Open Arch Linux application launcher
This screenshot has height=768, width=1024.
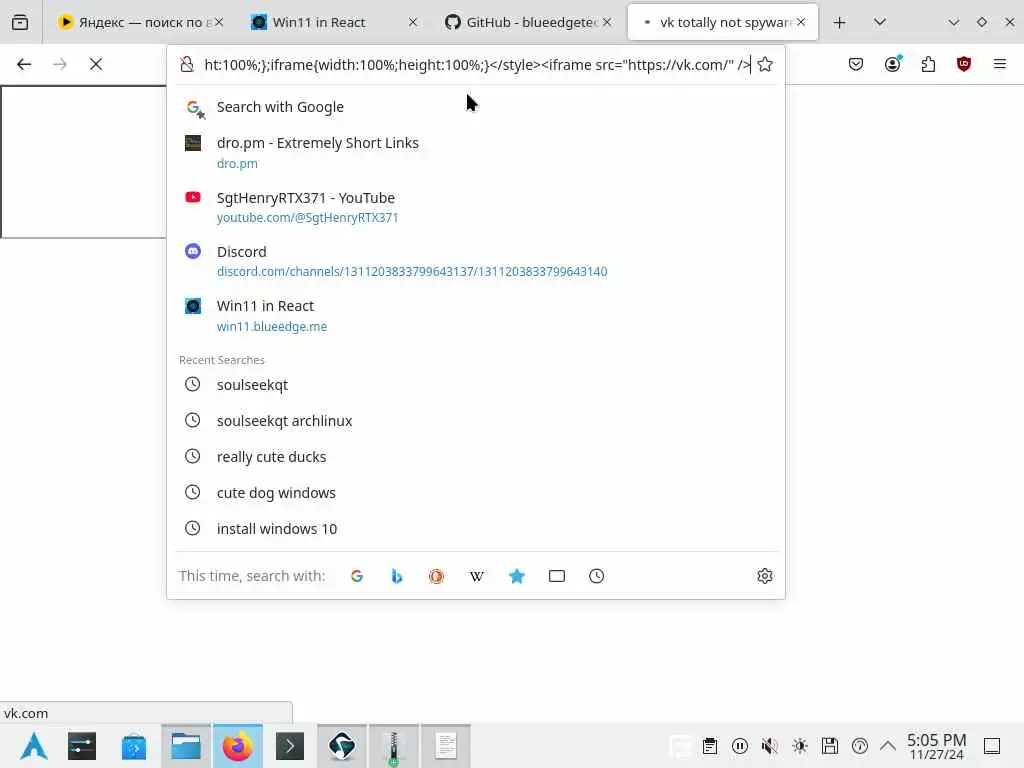point(34,746)
